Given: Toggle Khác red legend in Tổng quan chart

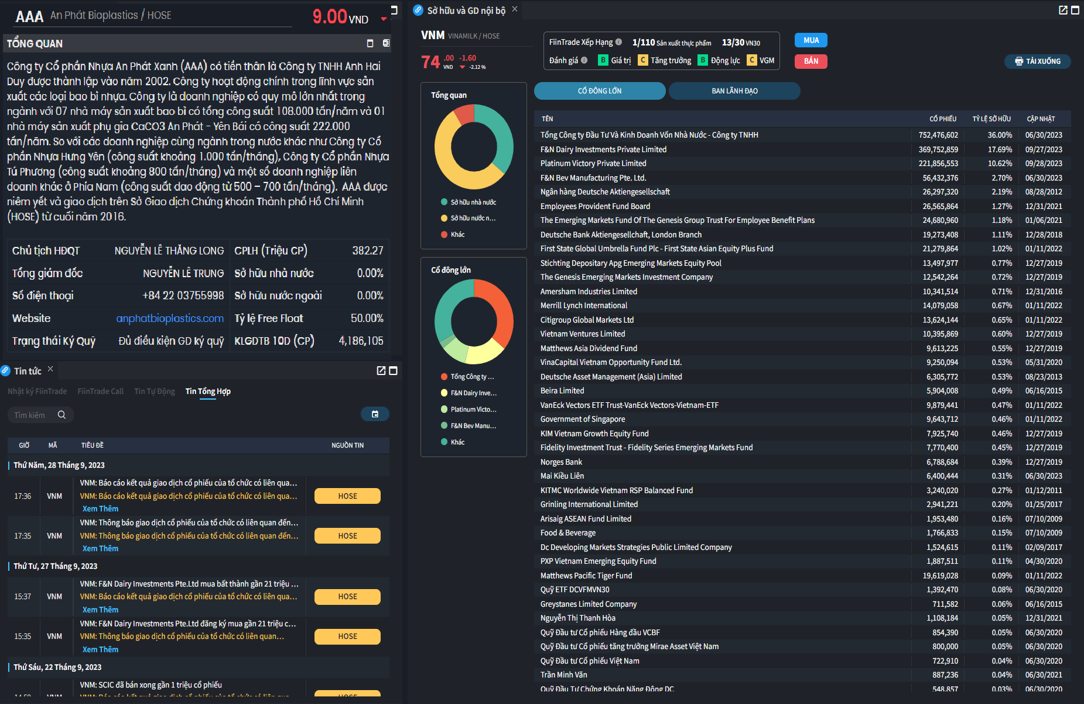Looking at the screenshot, I should 453,234.
